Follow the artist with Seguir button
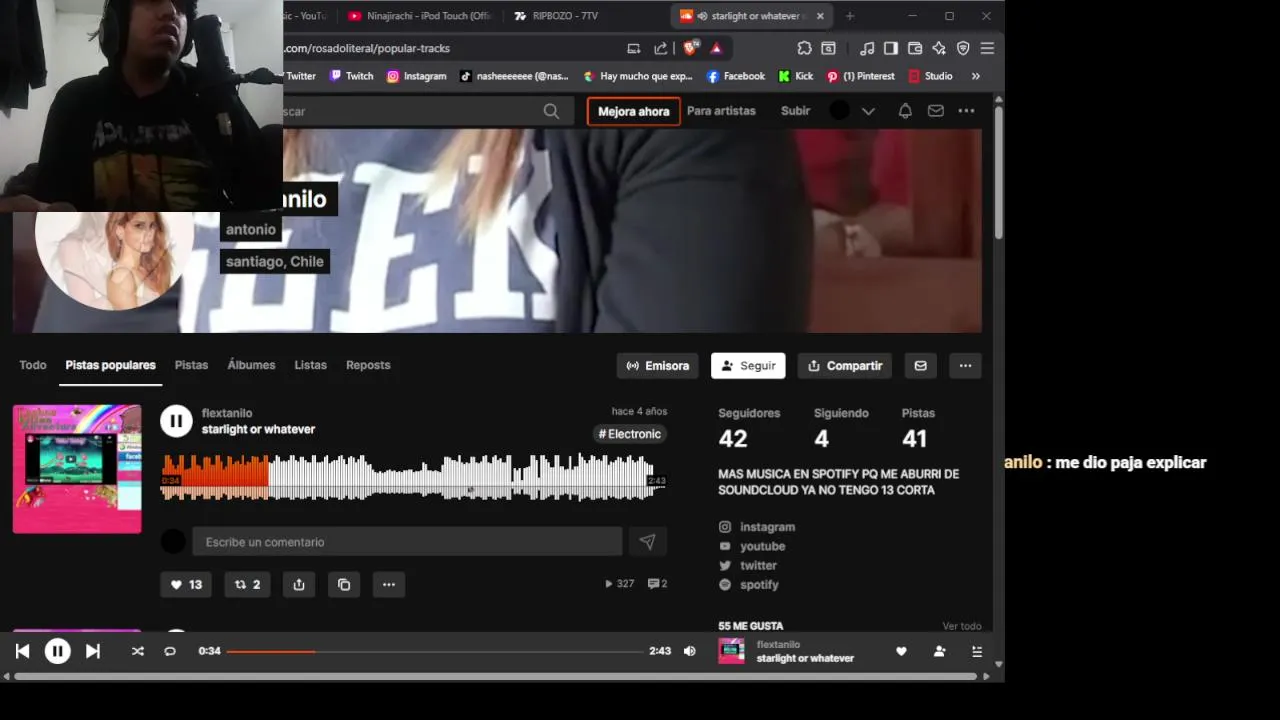 coord(748,366)
